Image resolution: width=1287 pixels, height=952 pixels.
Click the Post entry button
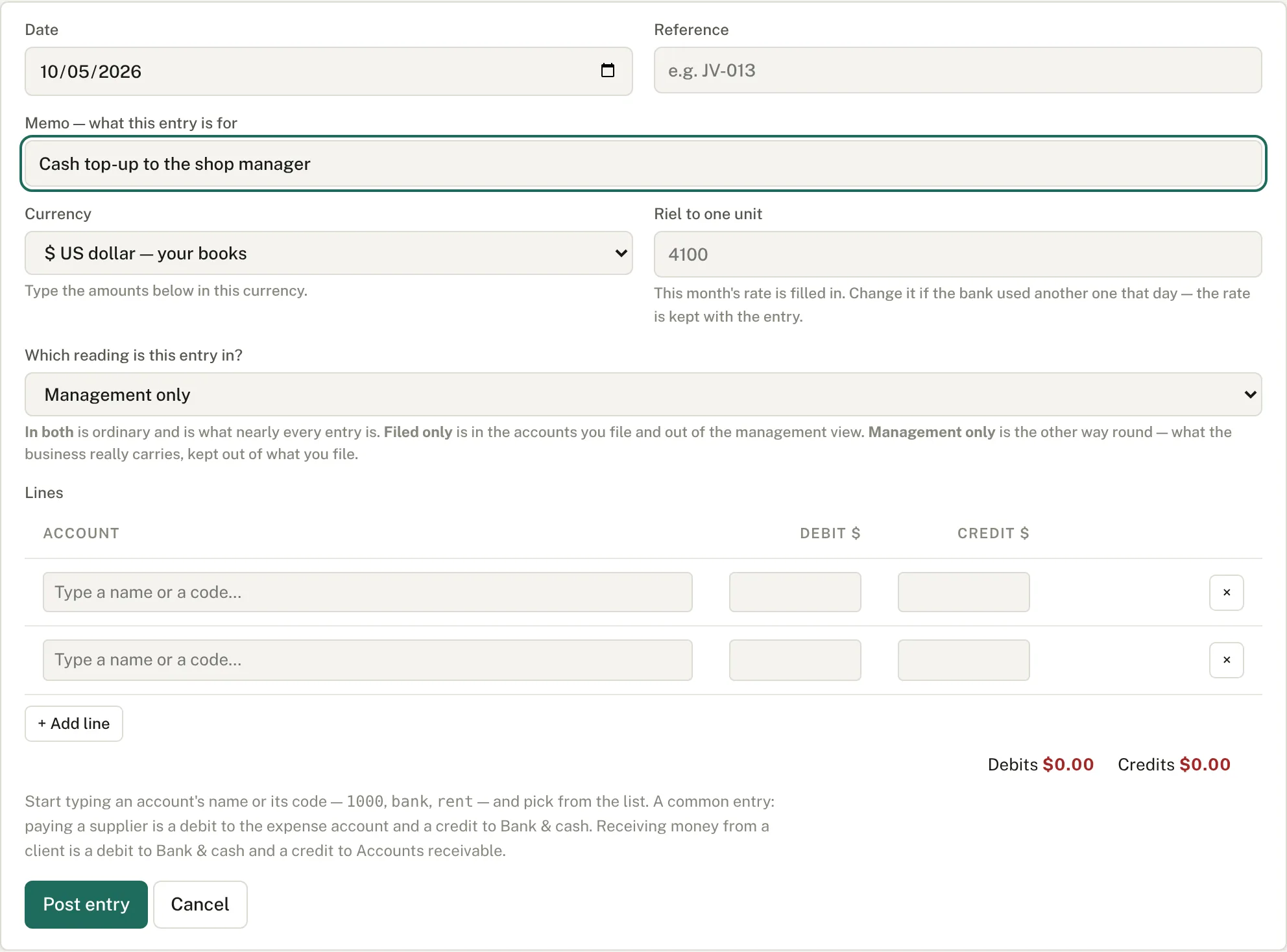[x=86, y=904]
